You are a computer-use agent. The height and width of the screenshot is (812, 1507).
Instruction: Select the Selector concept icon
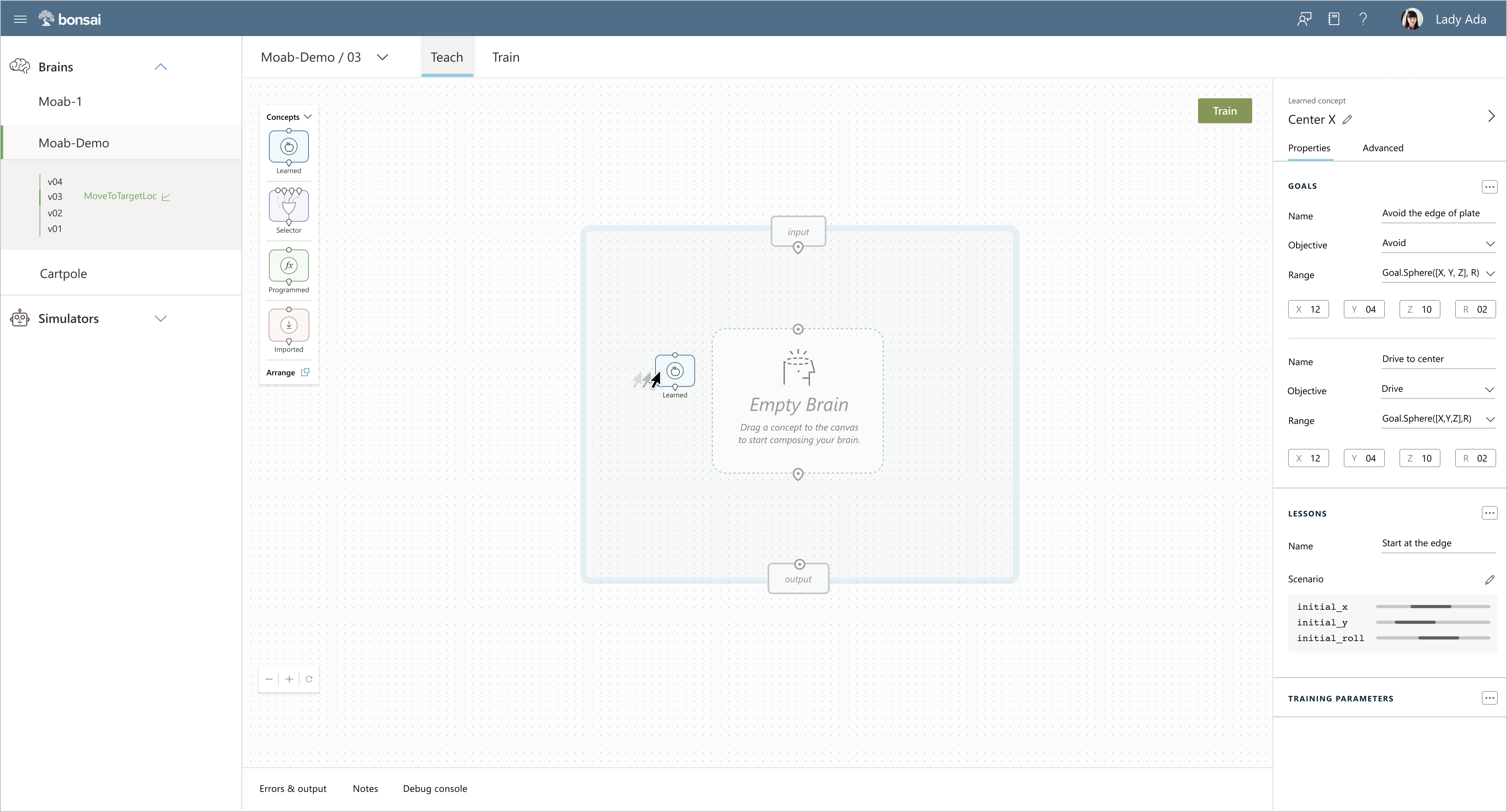tap(289, 206)
